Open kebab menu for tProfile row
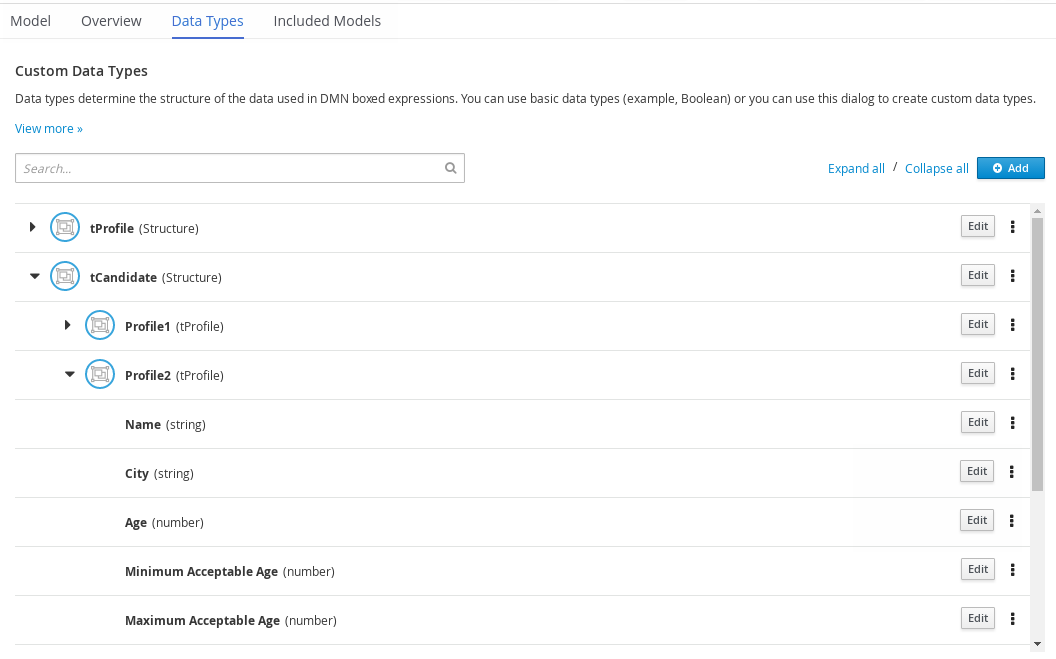 [x=1012, y=227]
